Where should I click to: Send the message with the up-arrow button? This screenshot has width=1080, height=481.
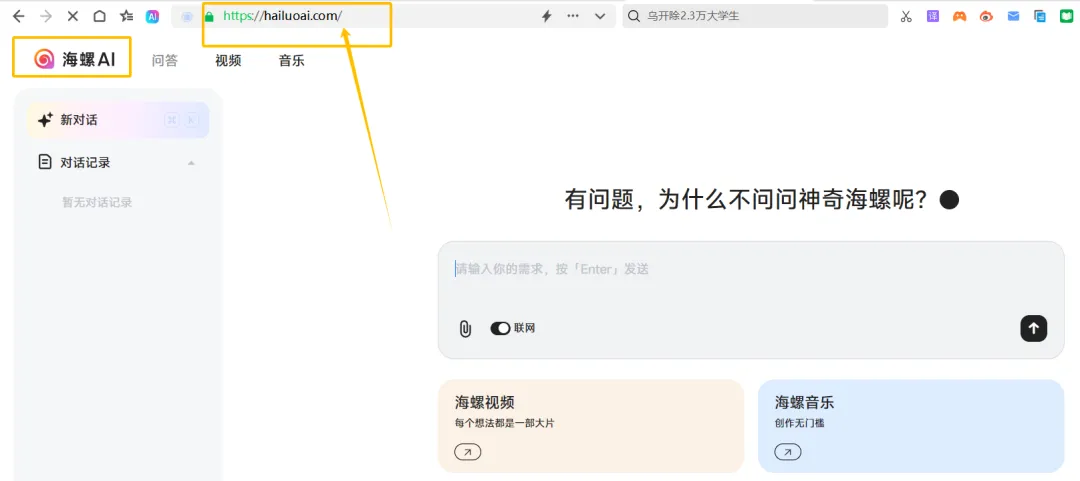(x=1033, y=329)
